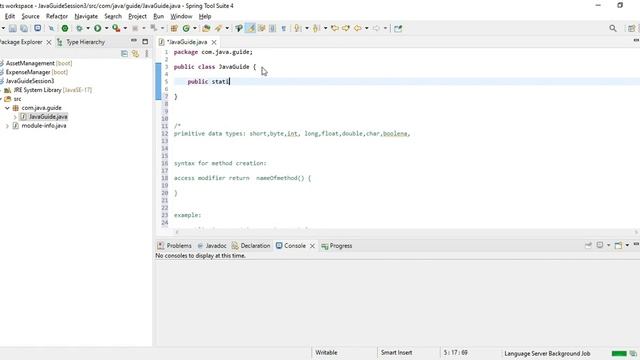
Task: Toggle Word Wrap in the toolbar
Action: point(261,28)
